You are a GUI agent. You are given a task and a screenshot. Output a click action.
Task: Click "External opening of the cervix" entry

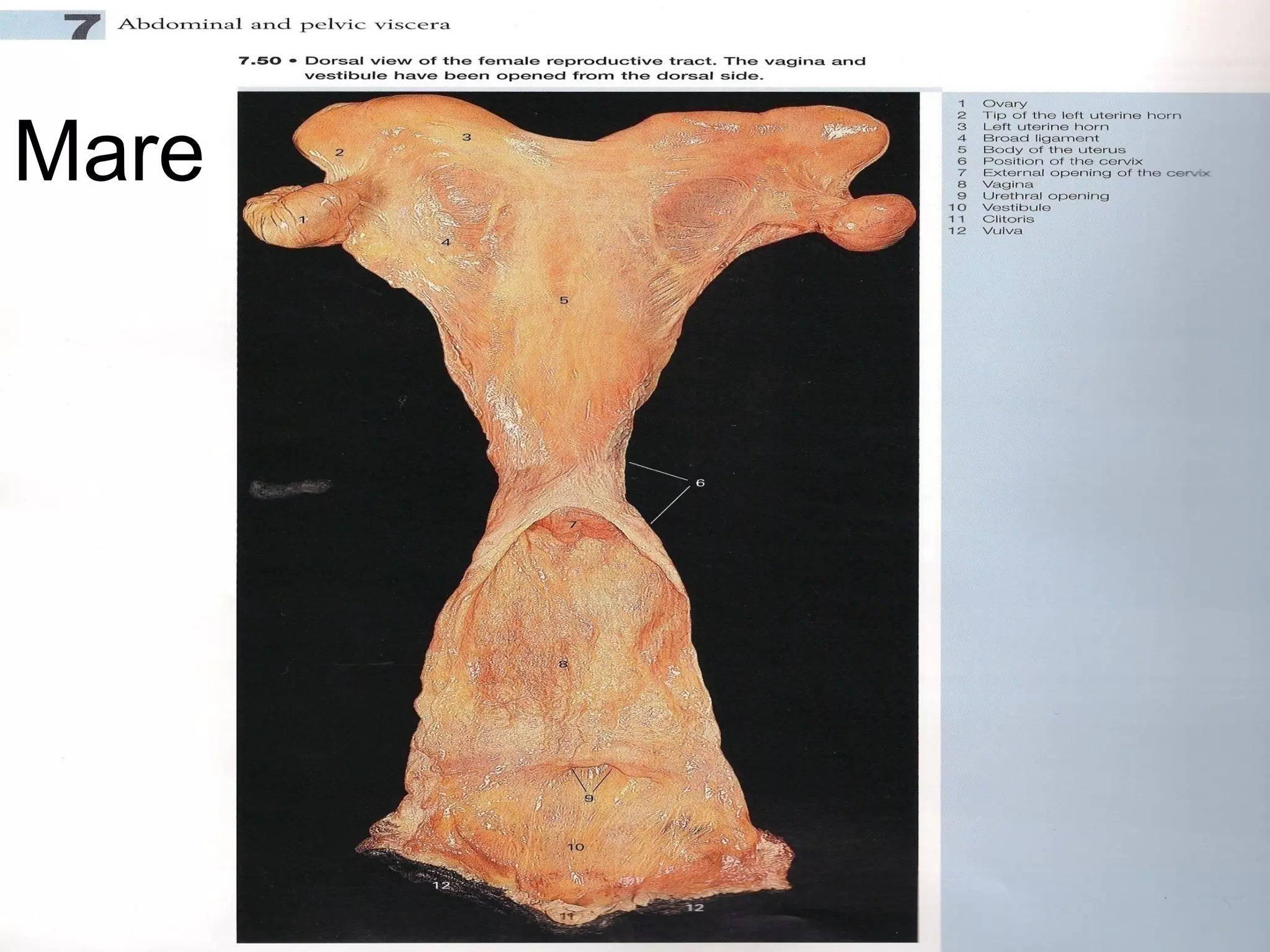point(1096,173)
